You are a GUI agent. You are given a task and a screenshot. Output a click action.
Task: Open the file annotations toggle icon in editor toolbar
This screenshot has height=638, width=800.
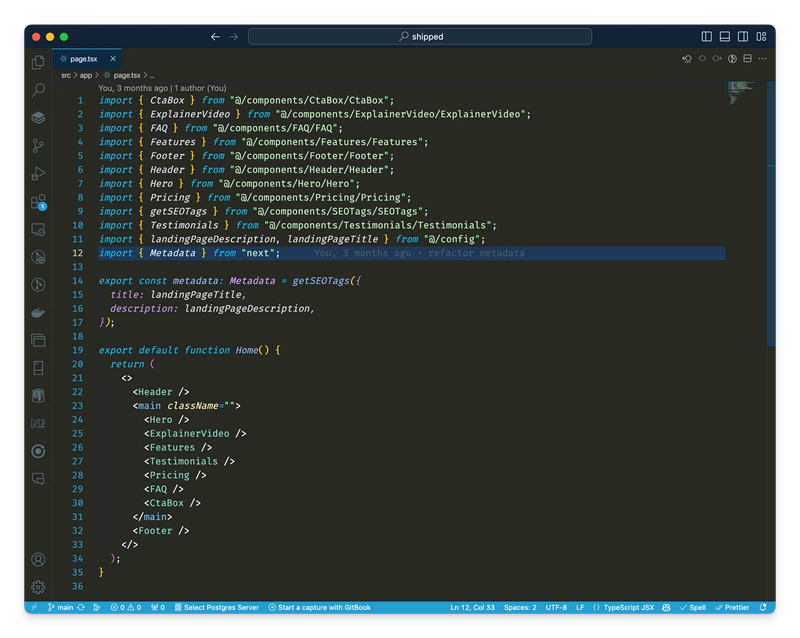tap(732, 59)
